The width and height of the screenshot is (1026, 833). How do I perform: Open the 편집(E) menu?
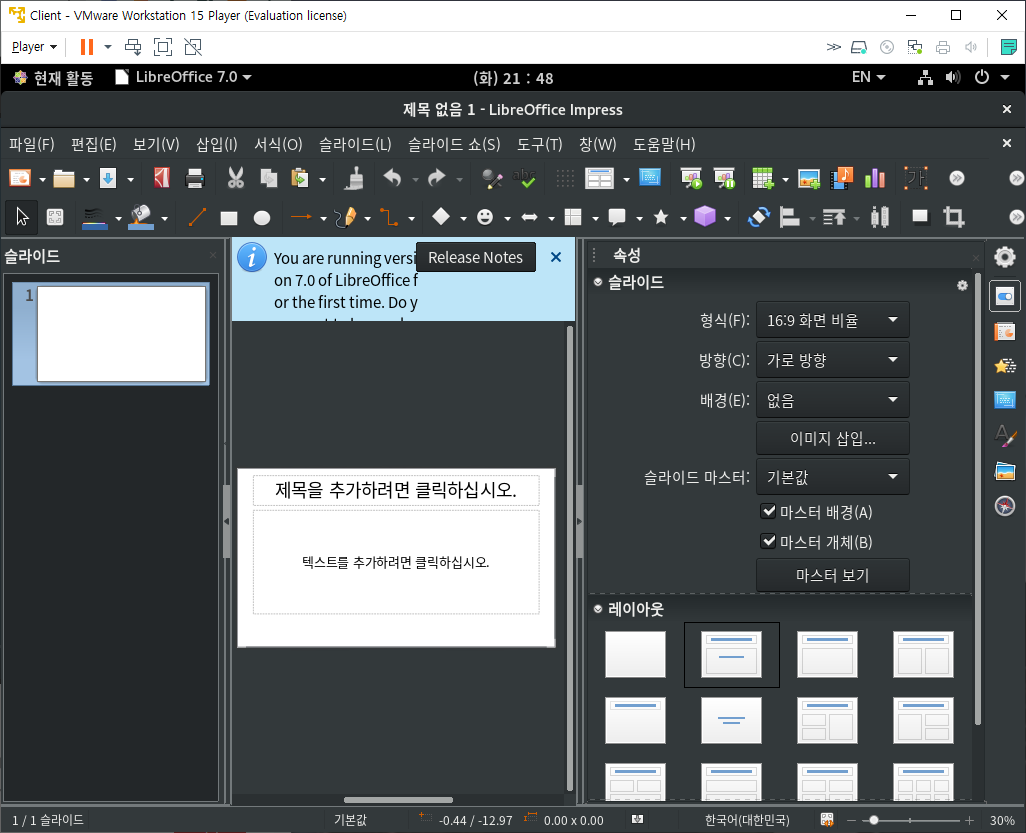click(94, 144)
